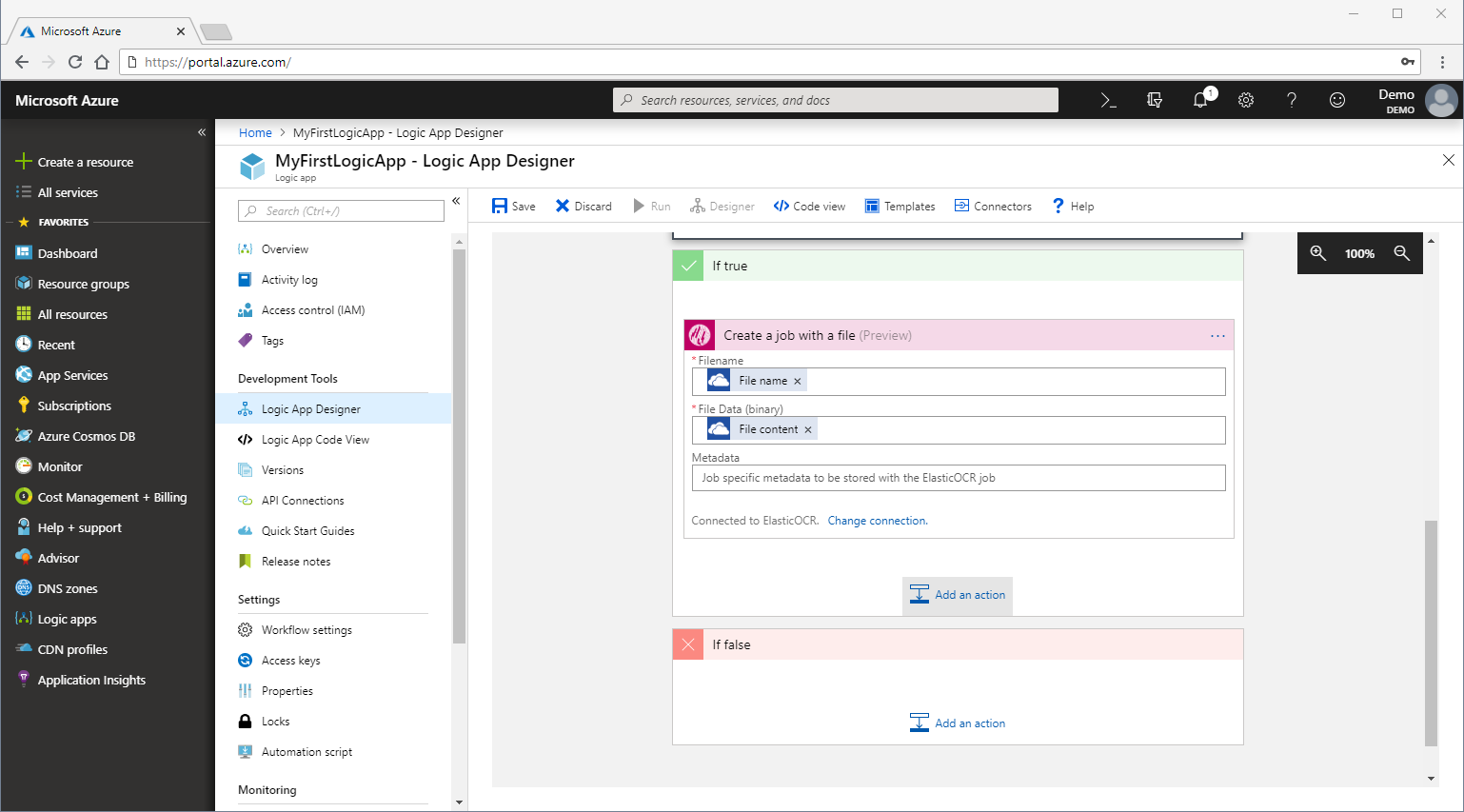Collapse the resource menu panel
Viewport: 1464px width, 812px height.
coord(456,201)
